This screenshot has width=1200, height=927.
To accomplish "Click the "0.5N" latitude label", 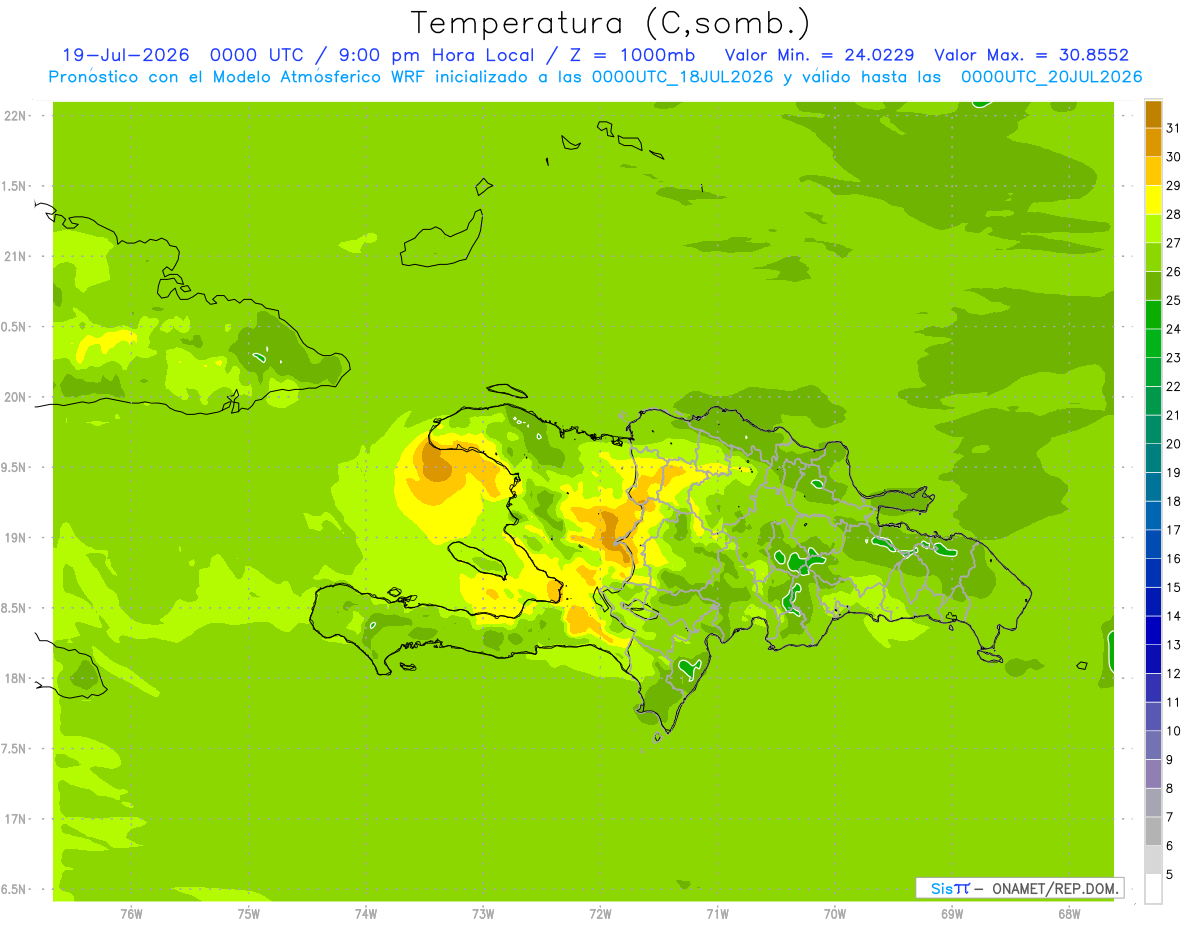I will click(15, 327).
